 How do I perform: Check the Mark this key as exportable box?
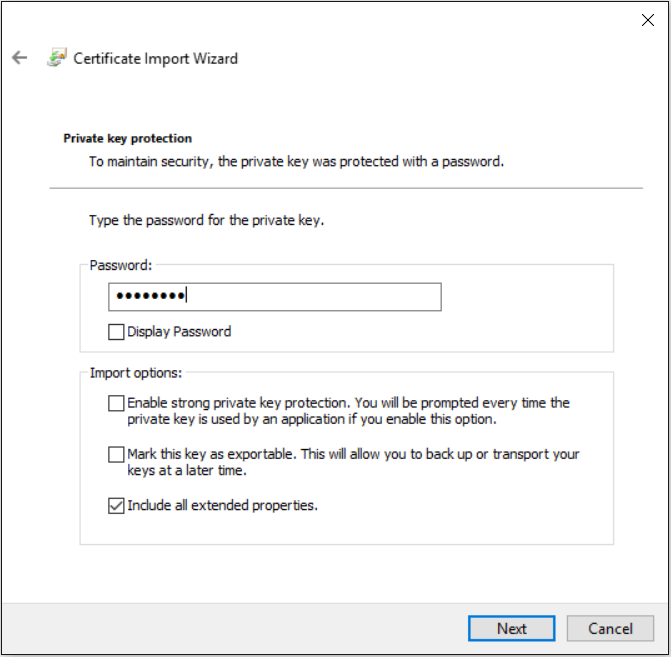click(116, 455)
